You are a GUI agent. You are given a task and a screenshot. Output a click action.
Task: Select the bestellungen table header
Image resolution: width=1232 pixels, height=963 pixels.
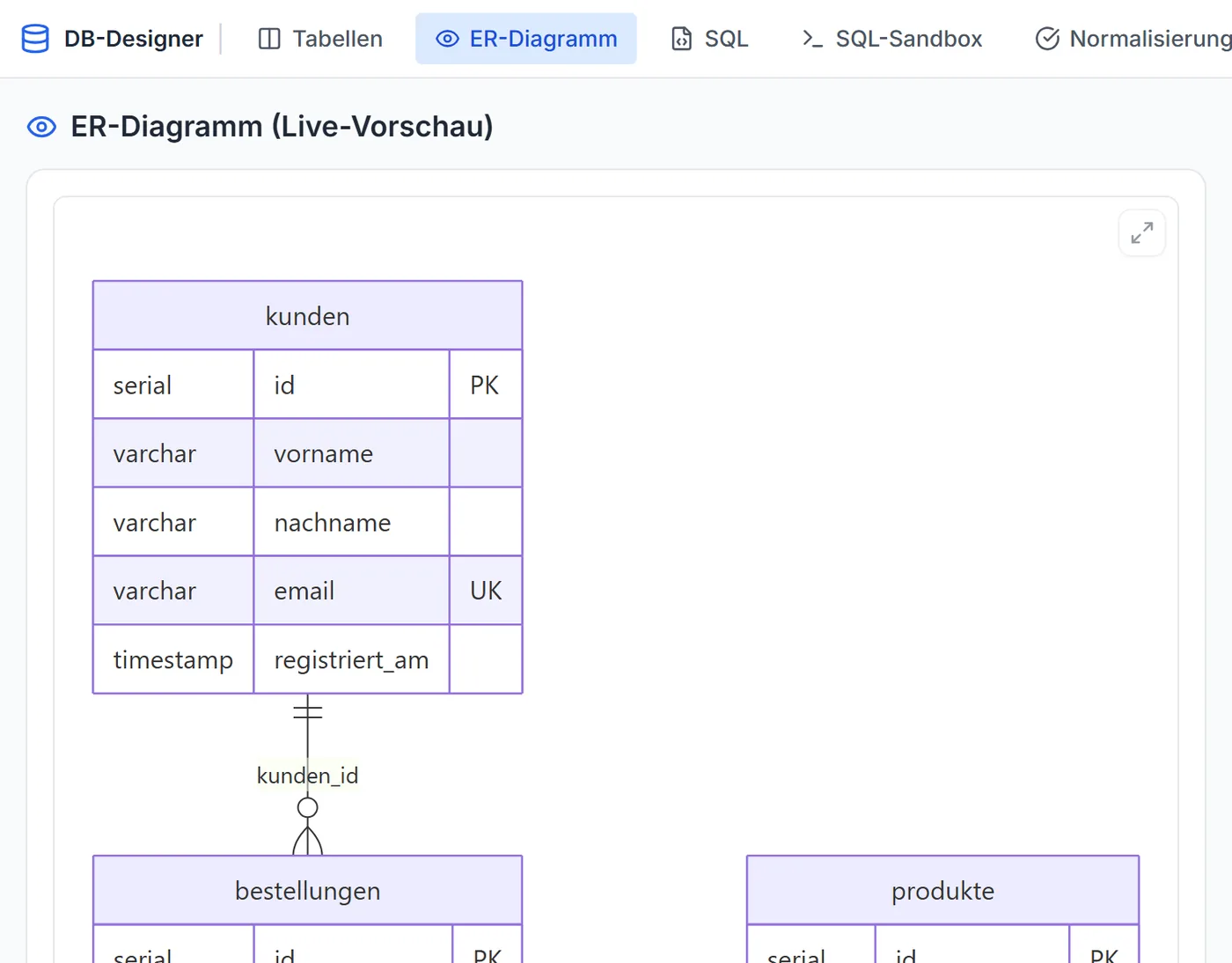(308, 891)
